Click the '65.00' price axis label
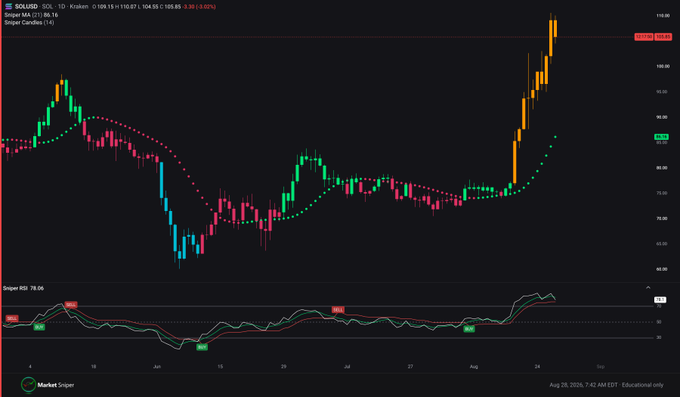Screen dimensions: 680x397 (x=662, y=244)
